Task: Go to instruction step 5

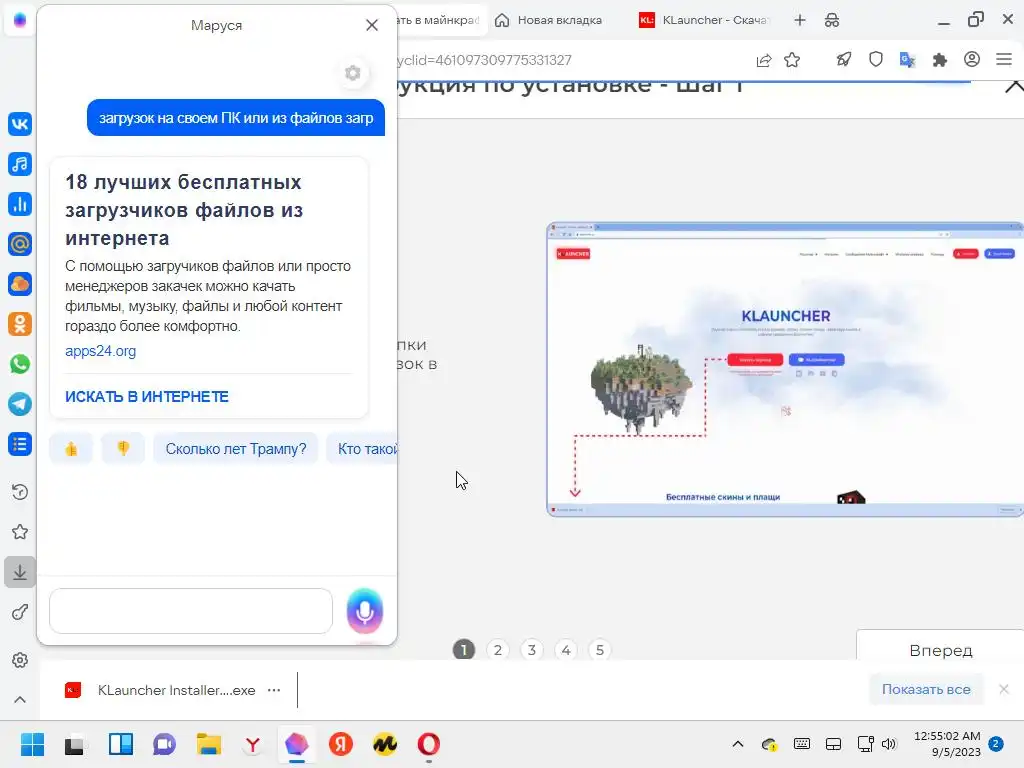Action: coord(600,650)
